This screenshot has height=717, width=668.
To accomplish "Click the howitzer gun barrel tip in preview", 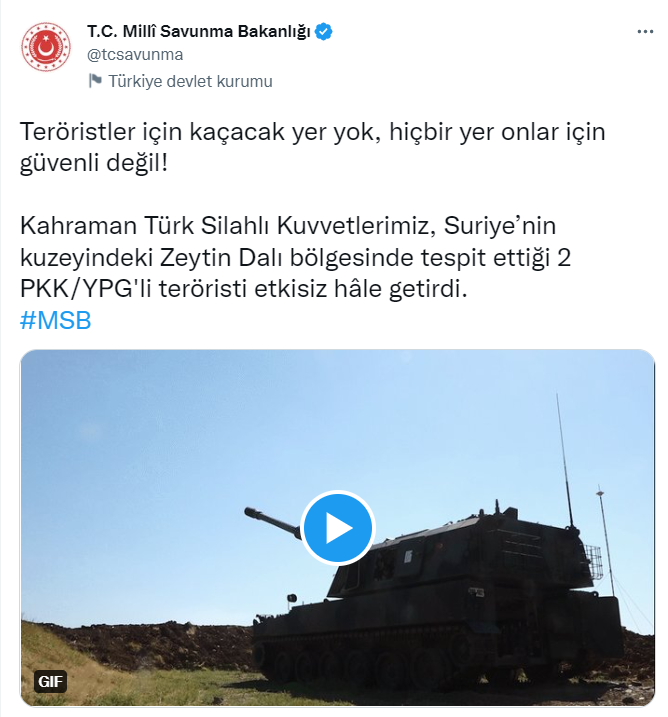I will coord(251,512).
